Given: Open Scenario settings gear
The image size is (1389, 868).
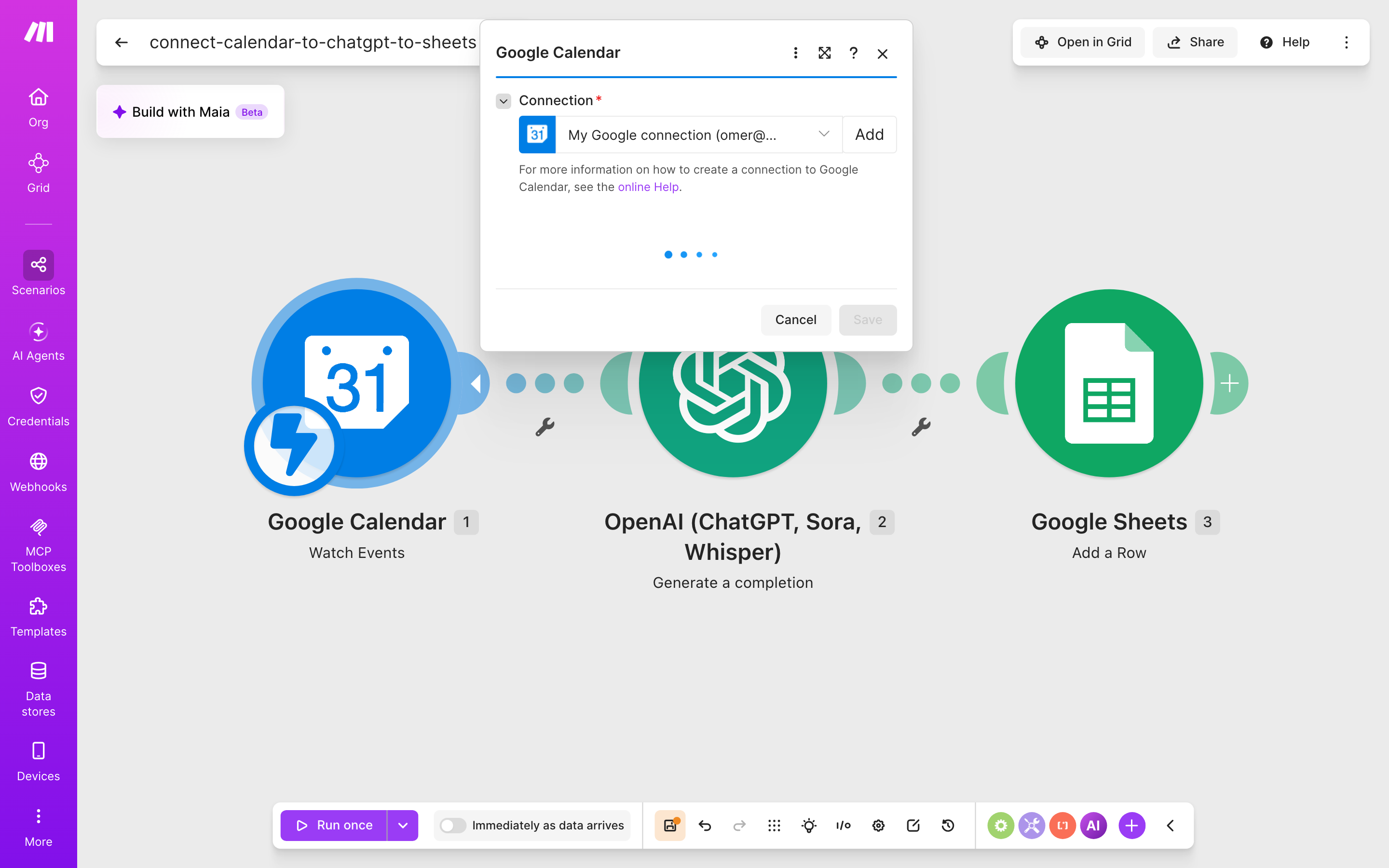Looking at the screenshot, I should [878, 826].
